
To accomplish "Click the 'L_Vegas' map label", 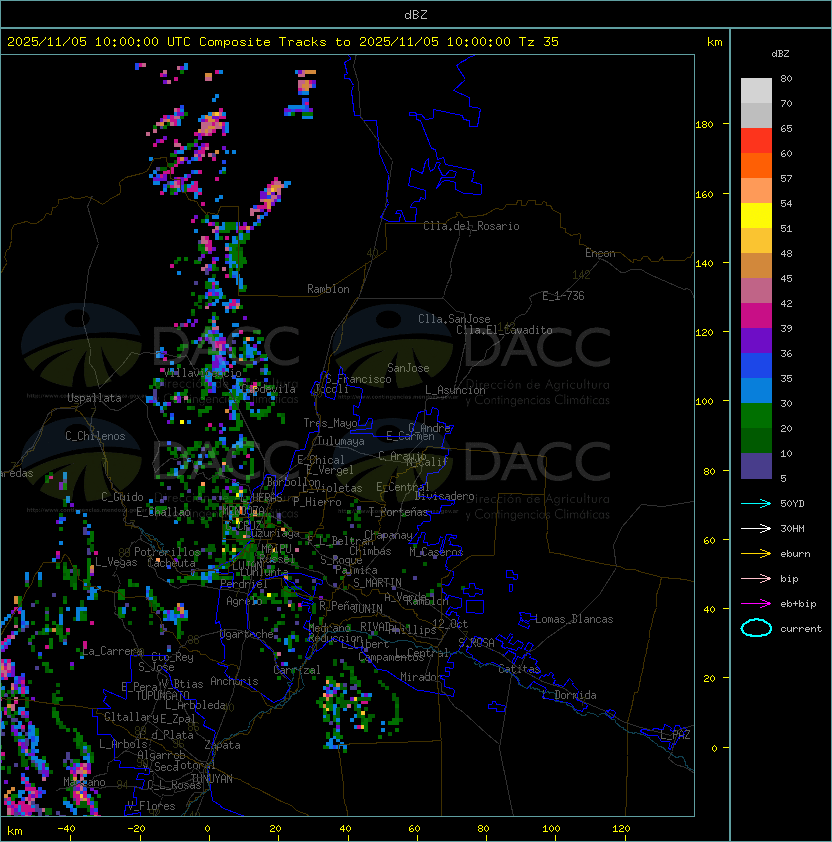I will coord(116,562).
